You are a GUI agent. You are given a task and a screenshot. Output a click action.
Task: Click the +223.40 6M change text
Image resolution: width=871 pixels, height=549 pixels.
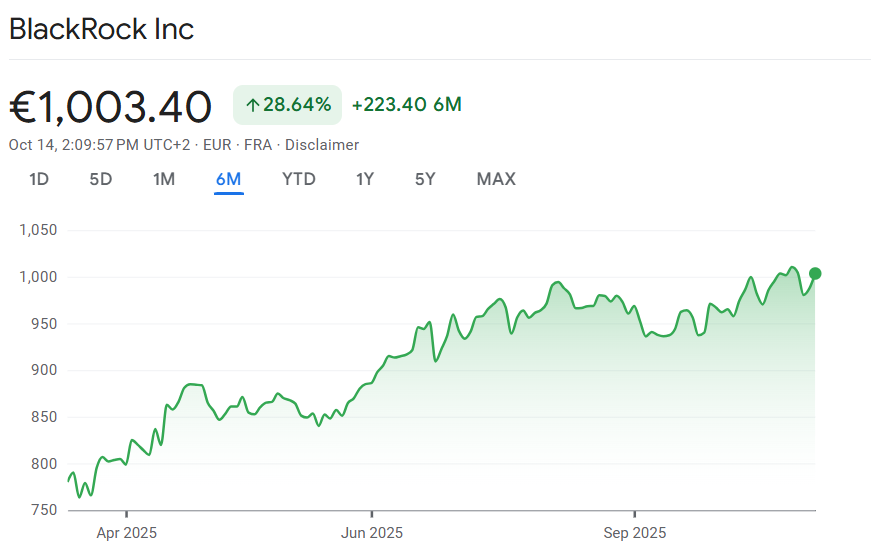click(x=406, y=105)
